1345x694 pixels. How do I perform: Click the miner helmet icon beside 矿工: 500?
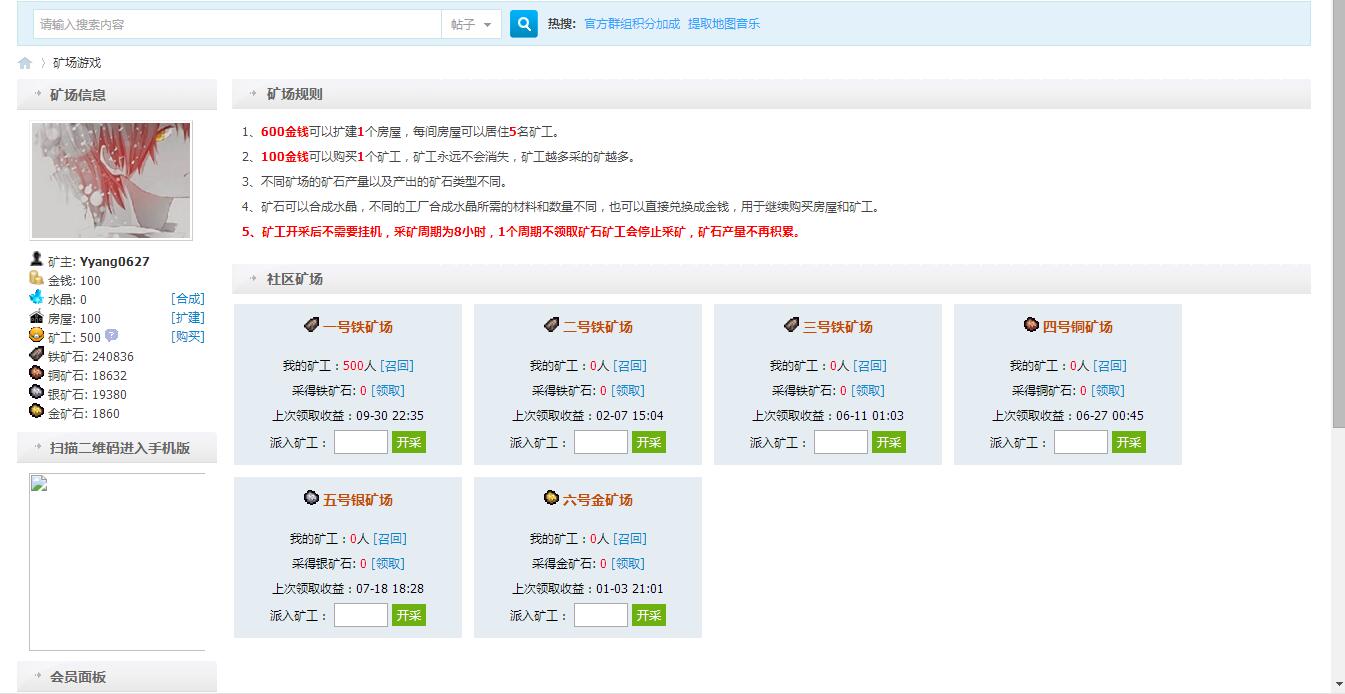(x=37, y=336)
